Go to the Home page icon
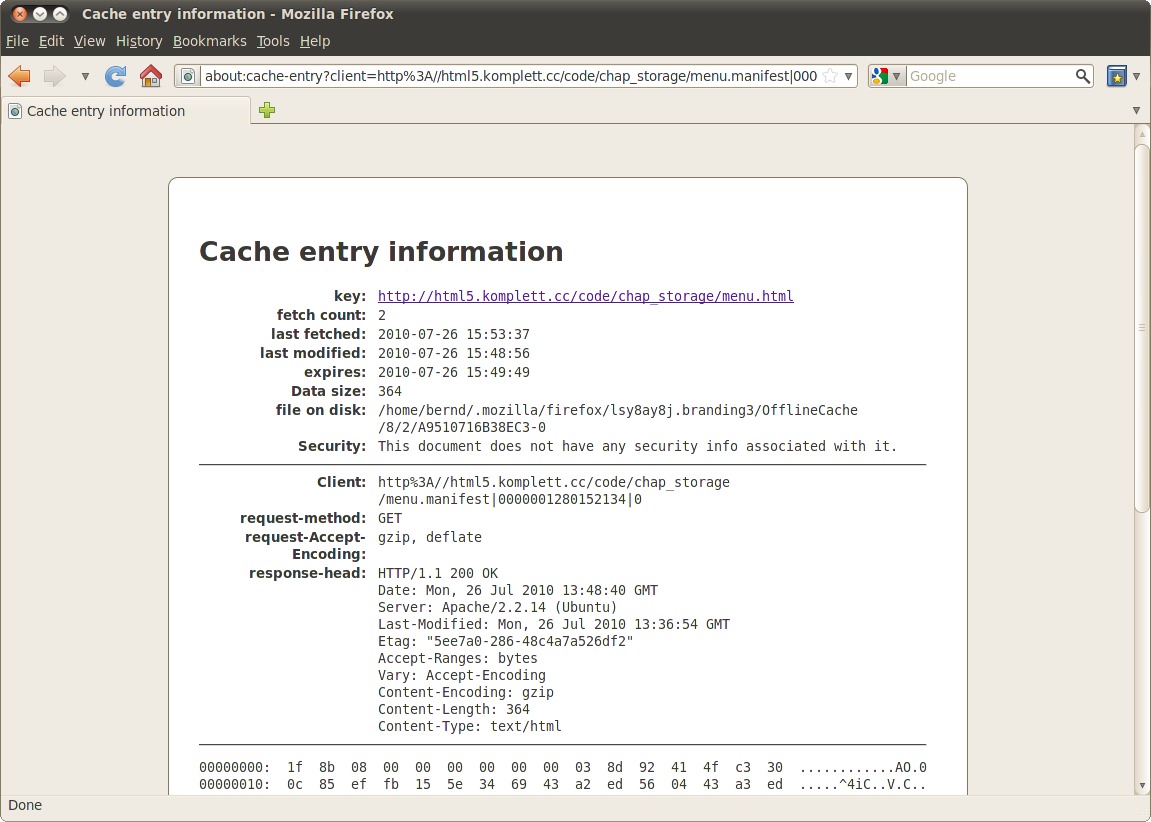Screen dimensions: 1151x822 [151, 76]
